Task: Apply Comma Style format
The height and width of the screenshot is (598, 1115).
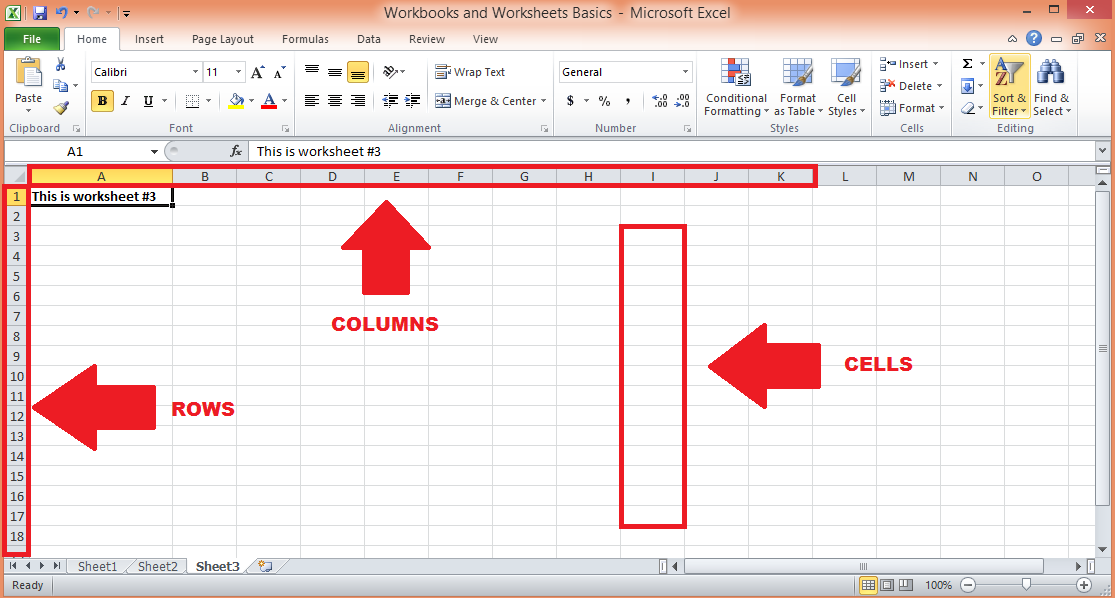Action: tap(628, 101)
